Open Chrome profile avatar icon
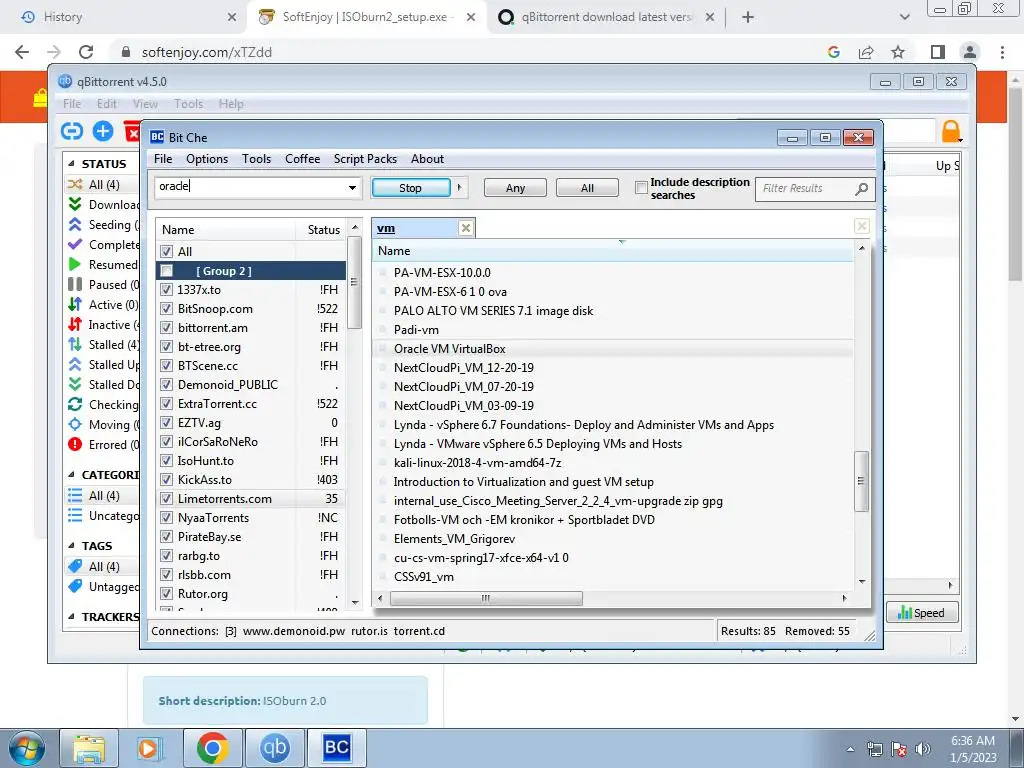The width and height of the screenshot is (1024, 768). pyautogui.click(x=970, y=52)
